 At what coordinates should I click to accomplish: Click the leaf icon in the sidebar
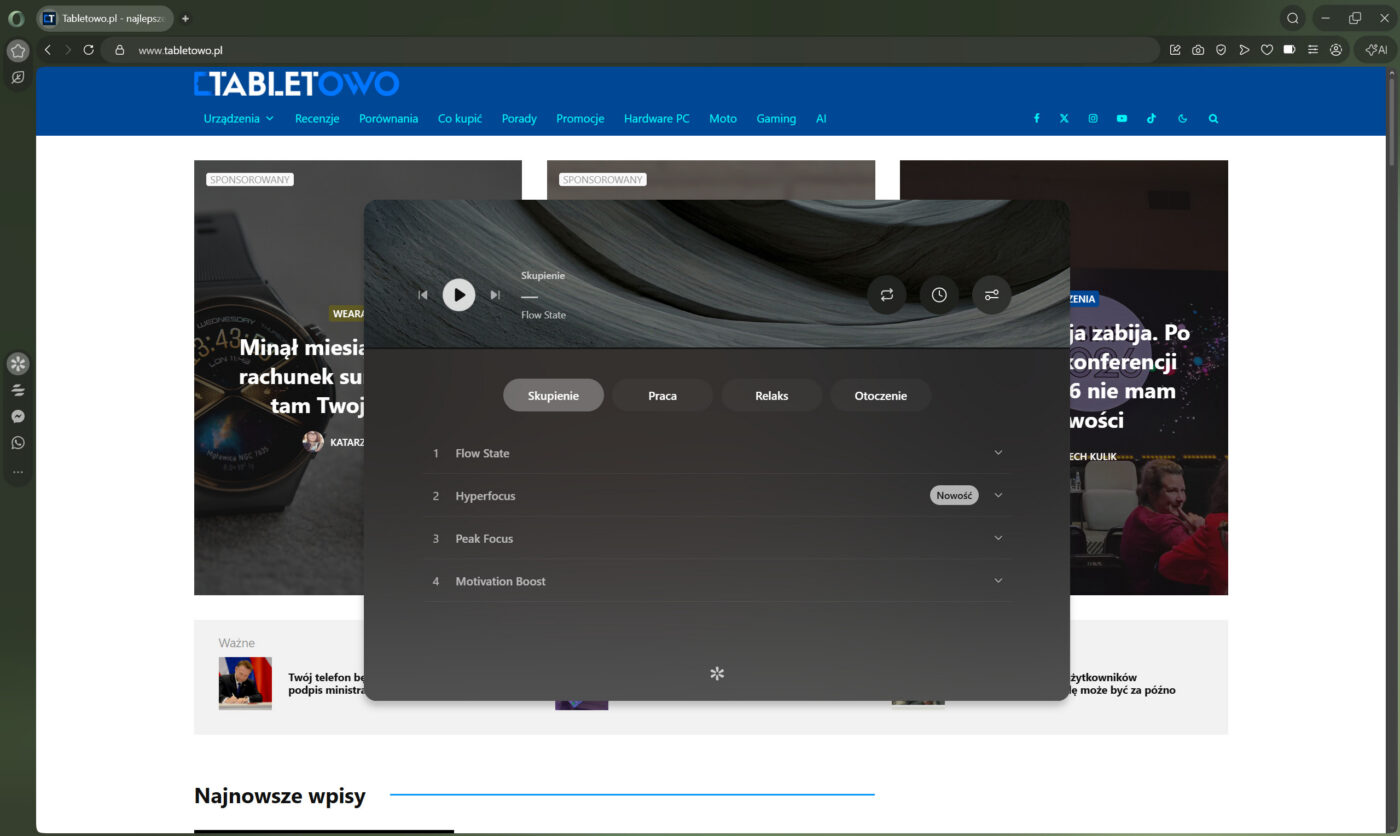[x=17, y=77]
